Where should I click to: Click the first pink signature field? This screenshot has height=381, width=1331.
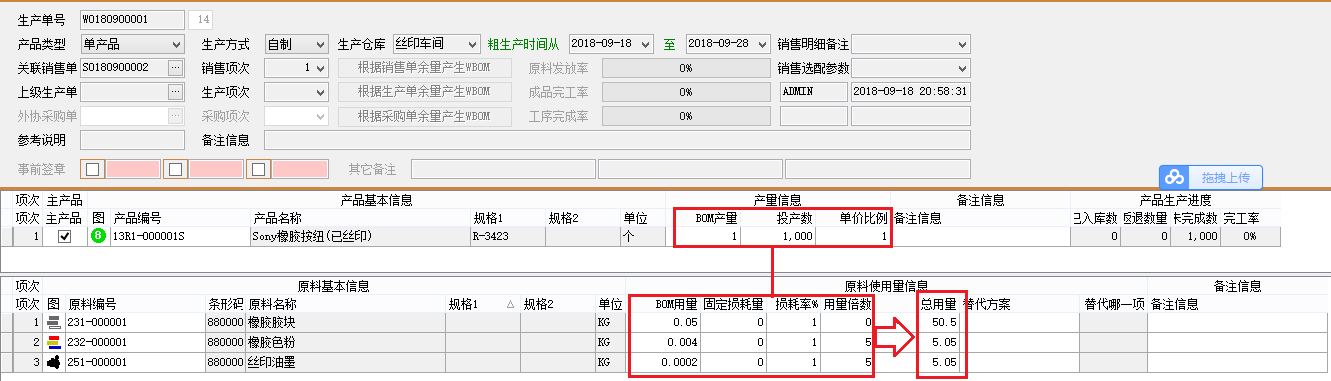click(x=133, y=169)
